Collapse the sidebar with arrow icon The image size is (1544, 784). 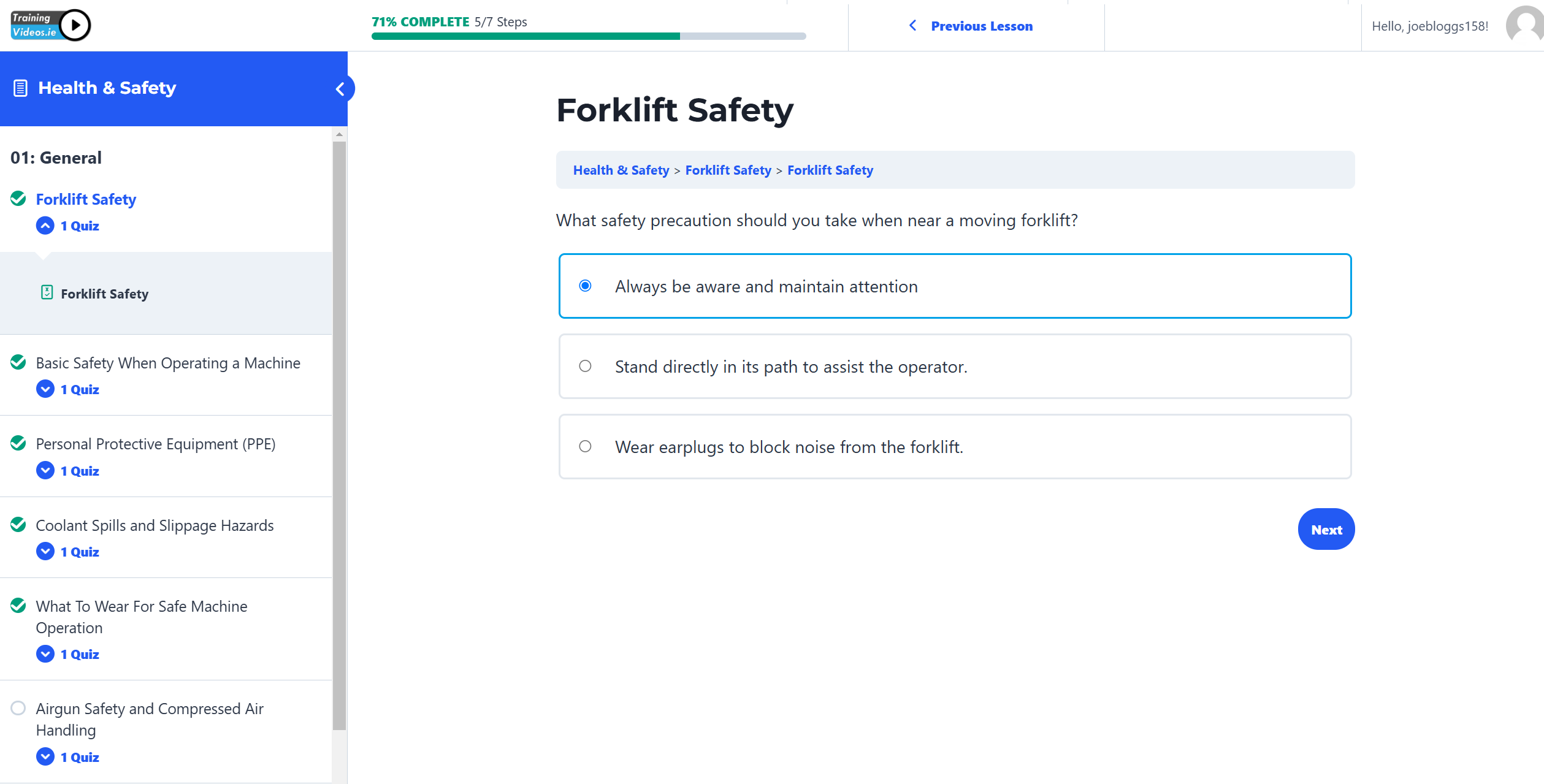pyautogui.click(x=341, y=89)
